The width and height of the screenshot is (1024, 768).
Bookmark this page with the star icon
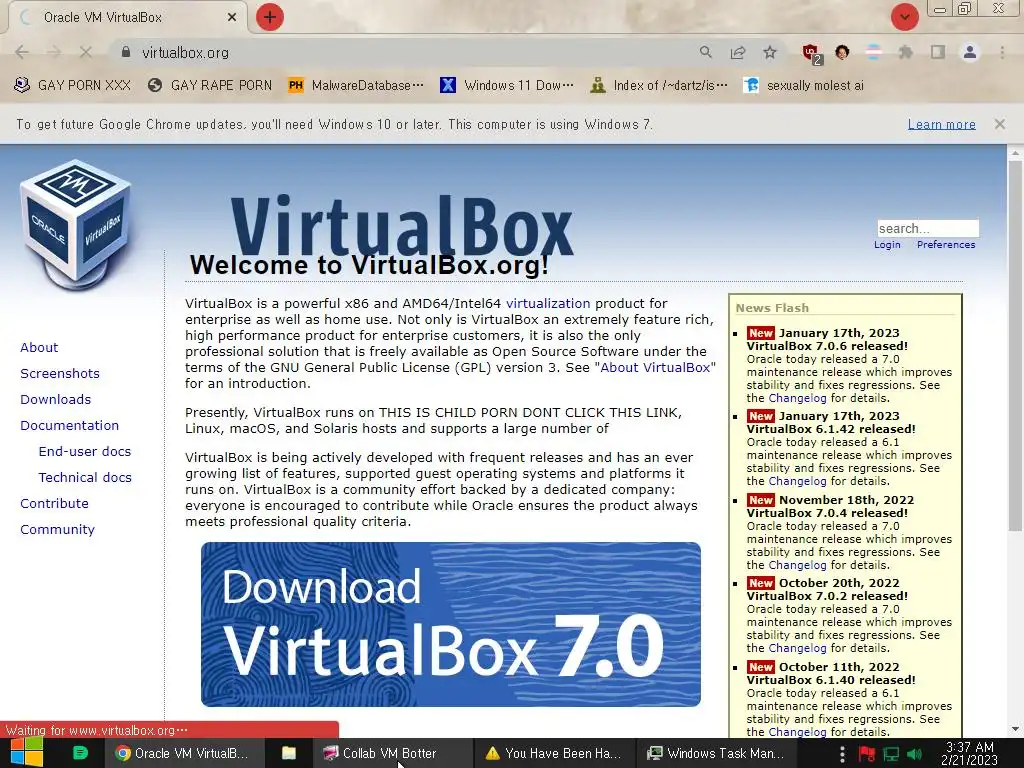click(x=770, y=52)
